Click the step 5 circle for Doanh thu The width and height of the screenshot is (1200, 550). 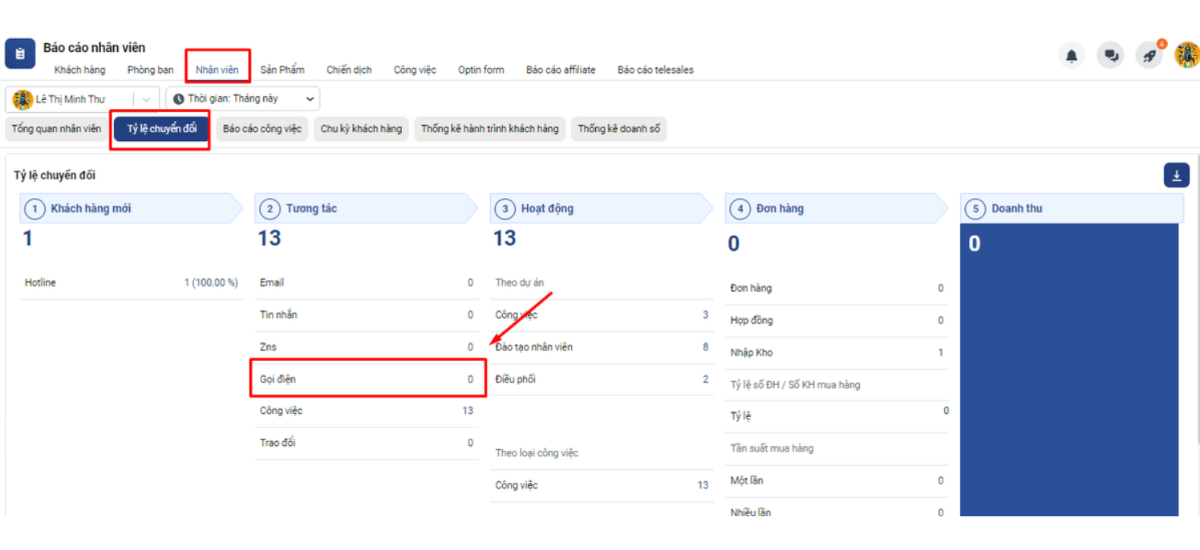975,209
